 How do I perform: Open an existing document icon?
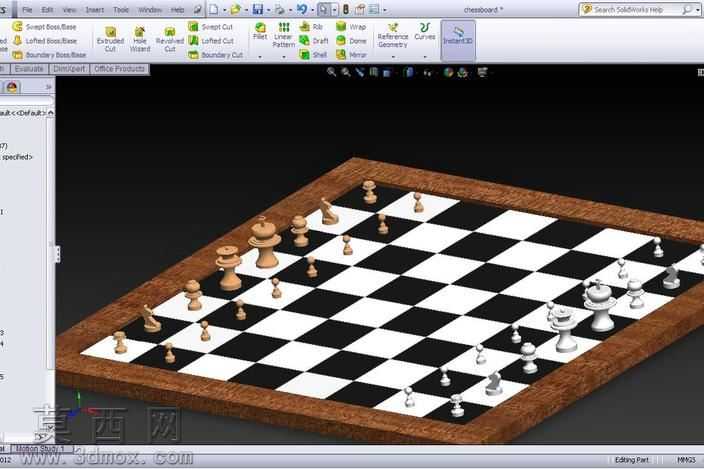tap(235, 9)
